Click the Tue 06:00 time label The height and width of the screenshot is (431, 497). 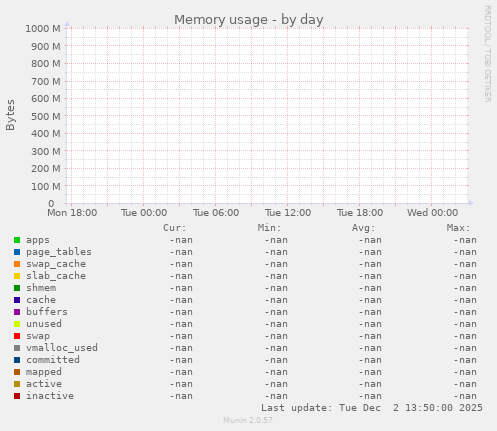[216, 213]
